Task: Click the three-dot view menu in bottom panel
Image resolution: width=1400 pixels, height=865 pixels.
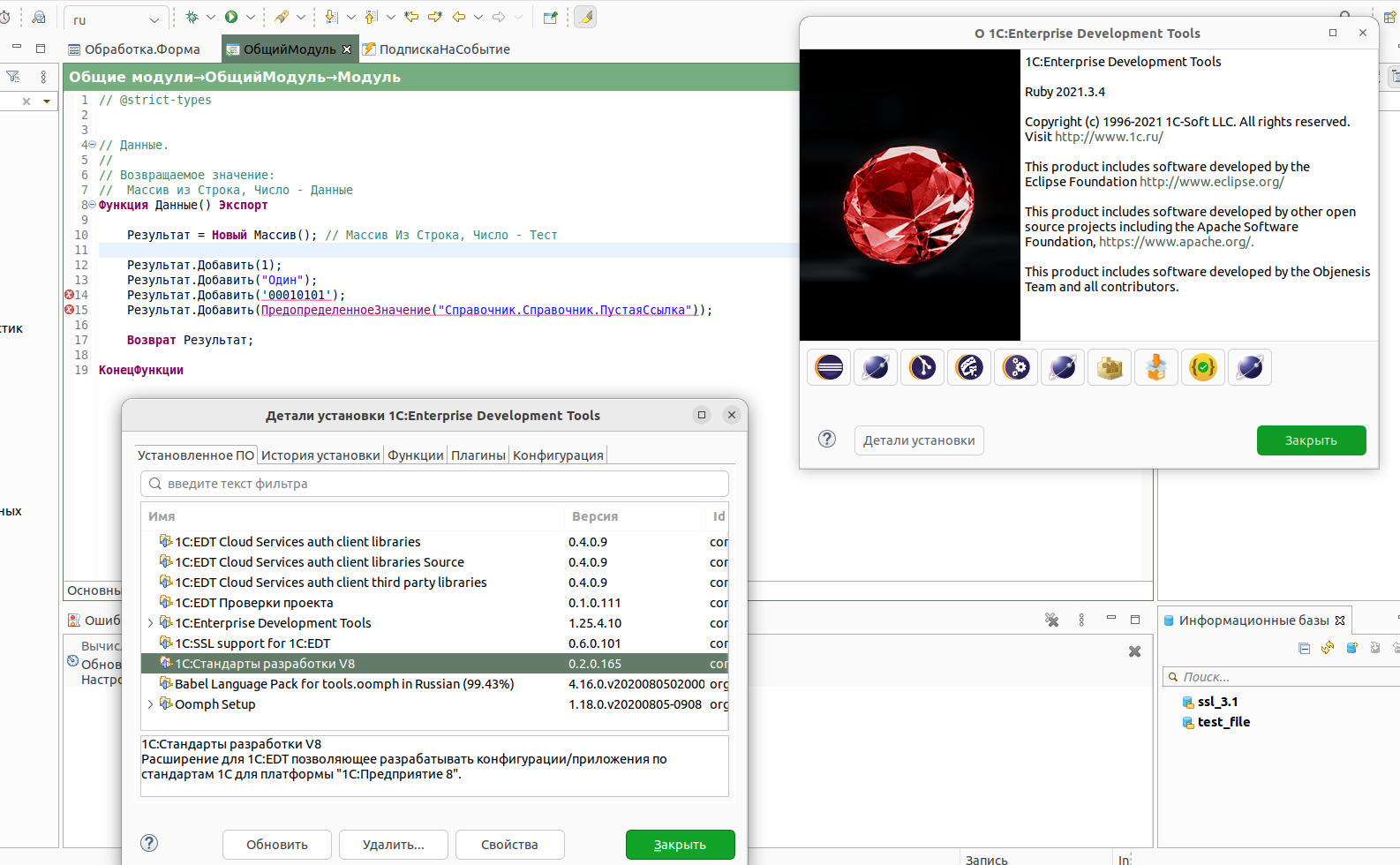Action: click(x=1081, y=620)
